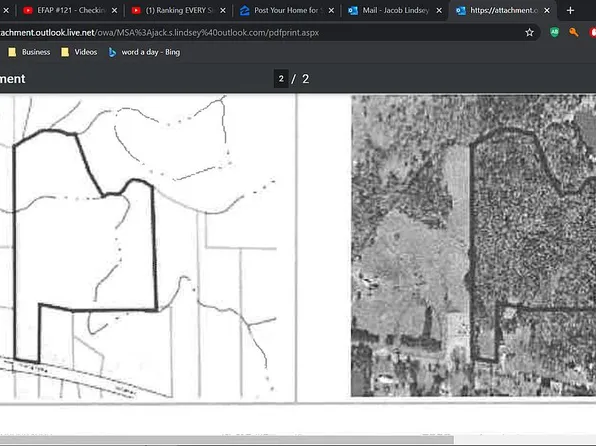The width and height of the screenshot is (596, 446).
Task: Click the address bar URL
Action: tap(159, 33)
